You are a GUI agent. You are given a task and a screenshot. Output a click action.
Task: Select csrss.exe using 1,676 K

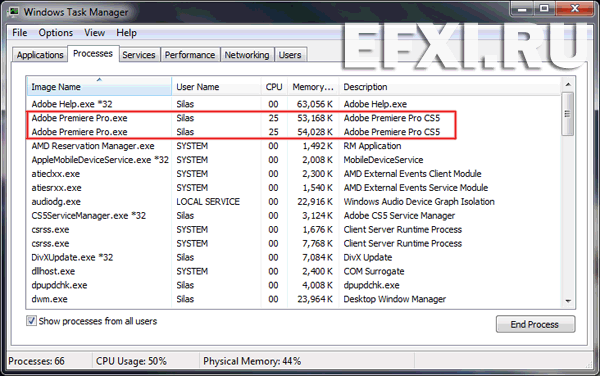[293, 230]
